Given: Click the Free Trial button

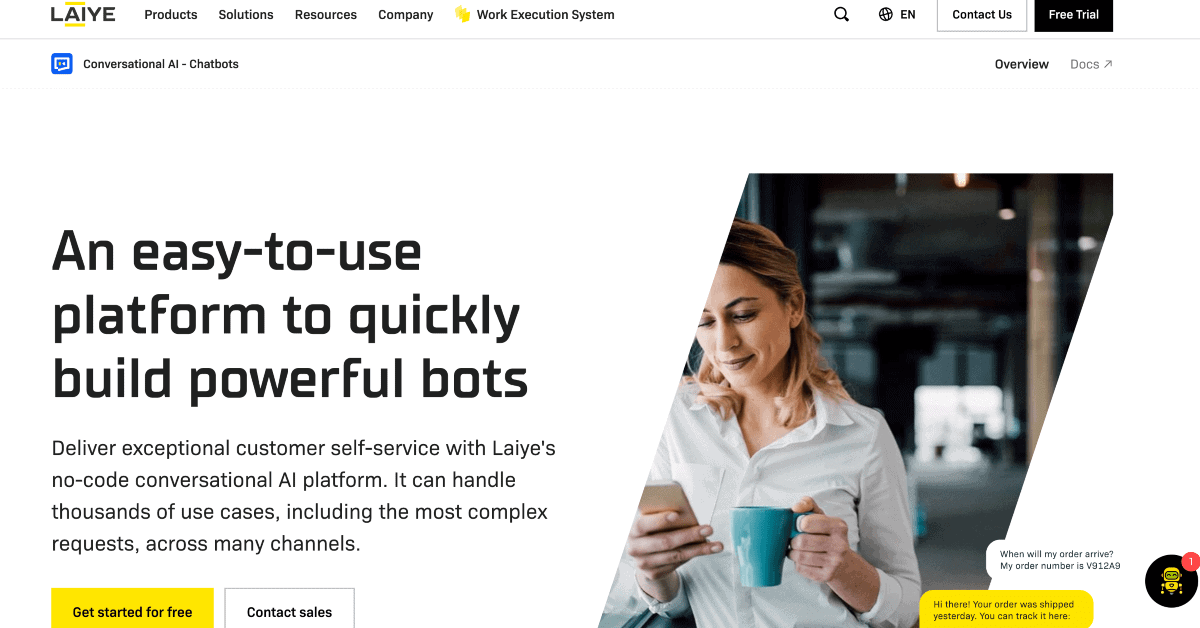Looking at the screenshot, I should [1074, 15].
